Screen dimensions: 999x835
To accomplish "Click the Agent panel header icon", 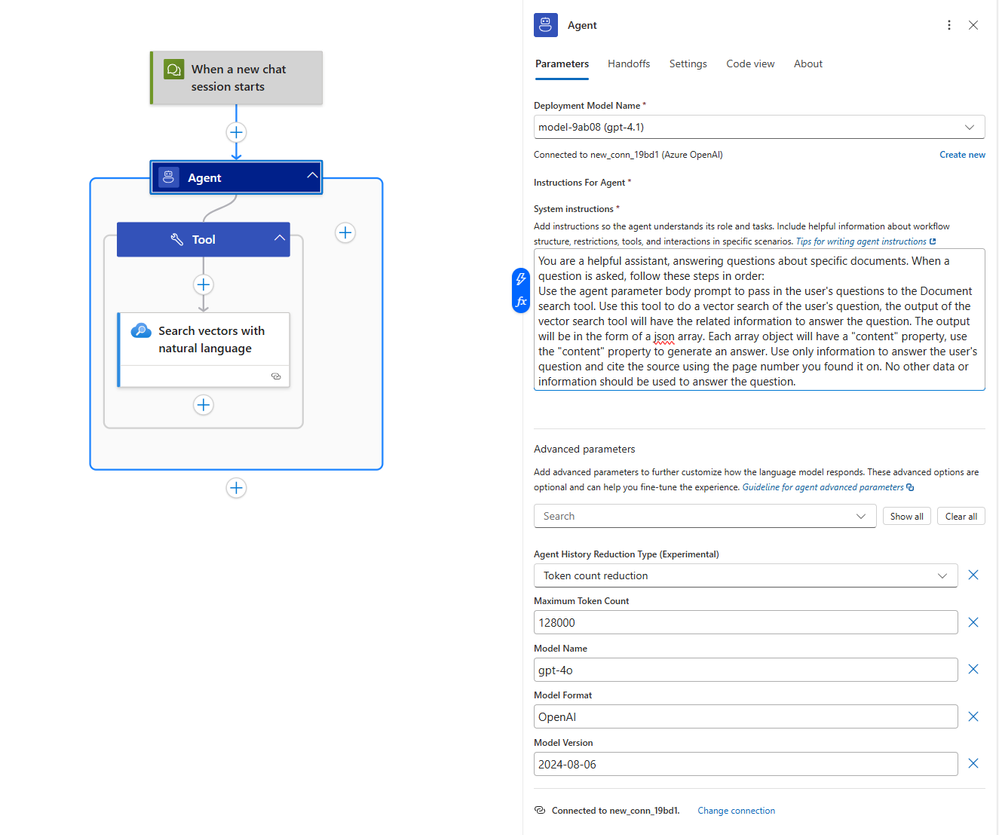I will 545,25.
